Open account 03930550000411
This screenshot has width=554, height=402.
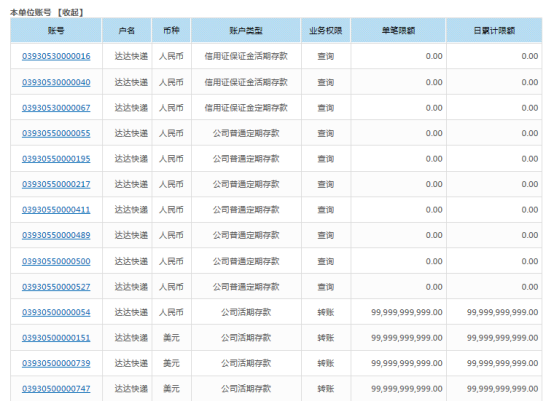[56, 210]
